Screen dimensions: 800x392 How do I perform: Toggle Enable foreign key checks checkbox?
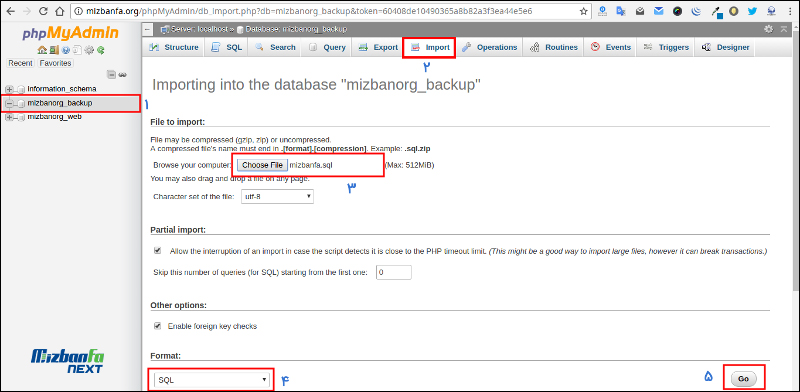(158, 326)
